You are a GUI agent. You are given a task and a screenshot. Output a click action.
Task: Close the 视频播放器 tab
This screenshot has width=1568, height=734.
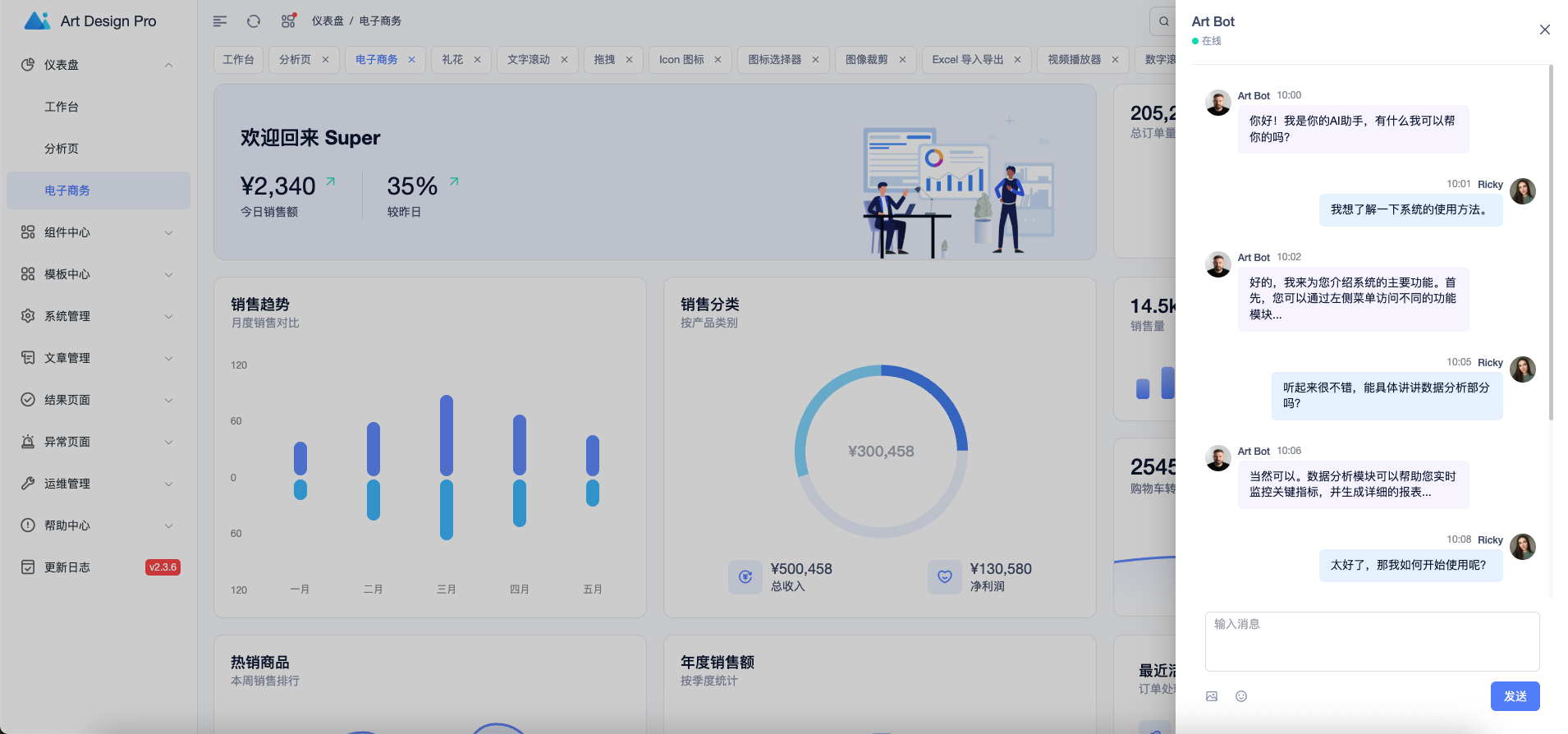(1116, 60)
